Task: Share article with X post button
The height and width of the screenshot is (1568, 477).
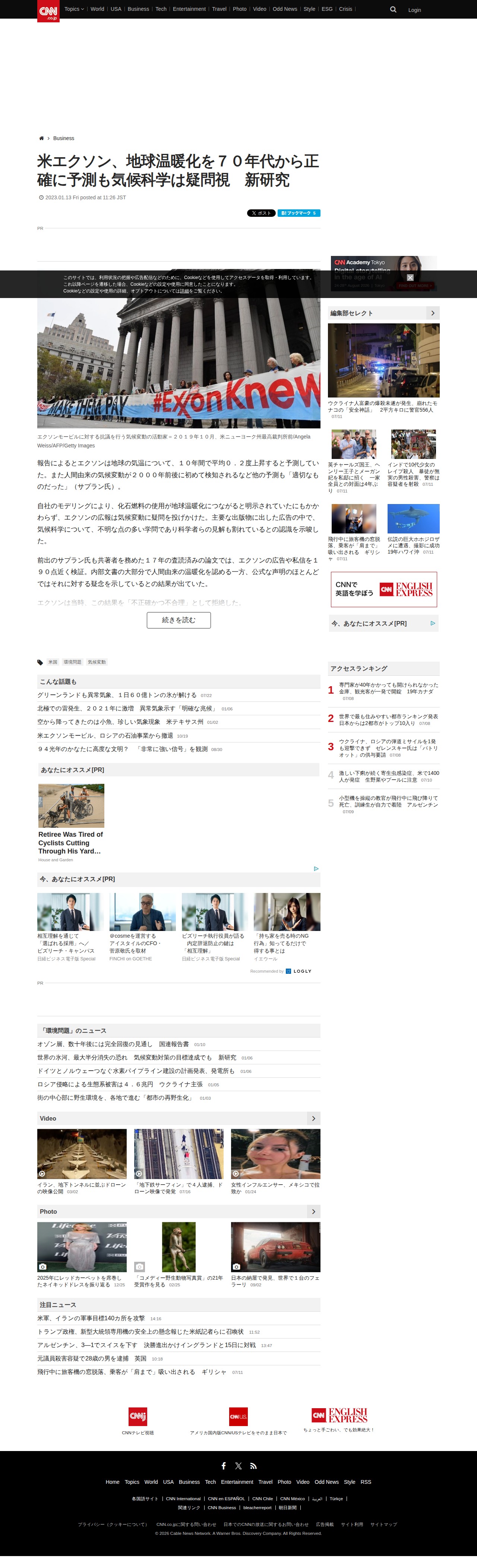Action: [x=261, y=213]
